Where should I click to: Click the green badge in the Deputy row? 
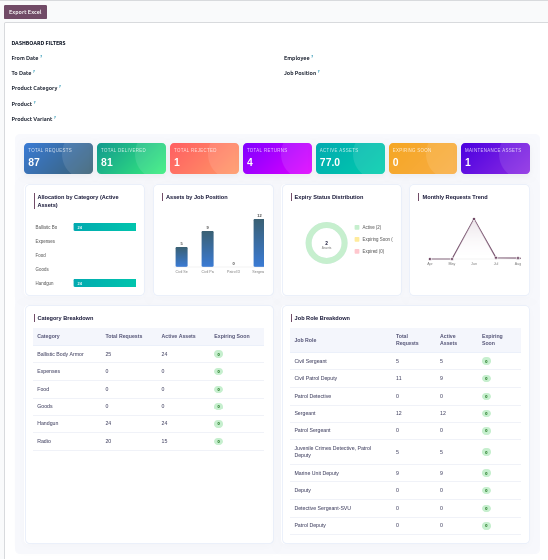(486, 490)
